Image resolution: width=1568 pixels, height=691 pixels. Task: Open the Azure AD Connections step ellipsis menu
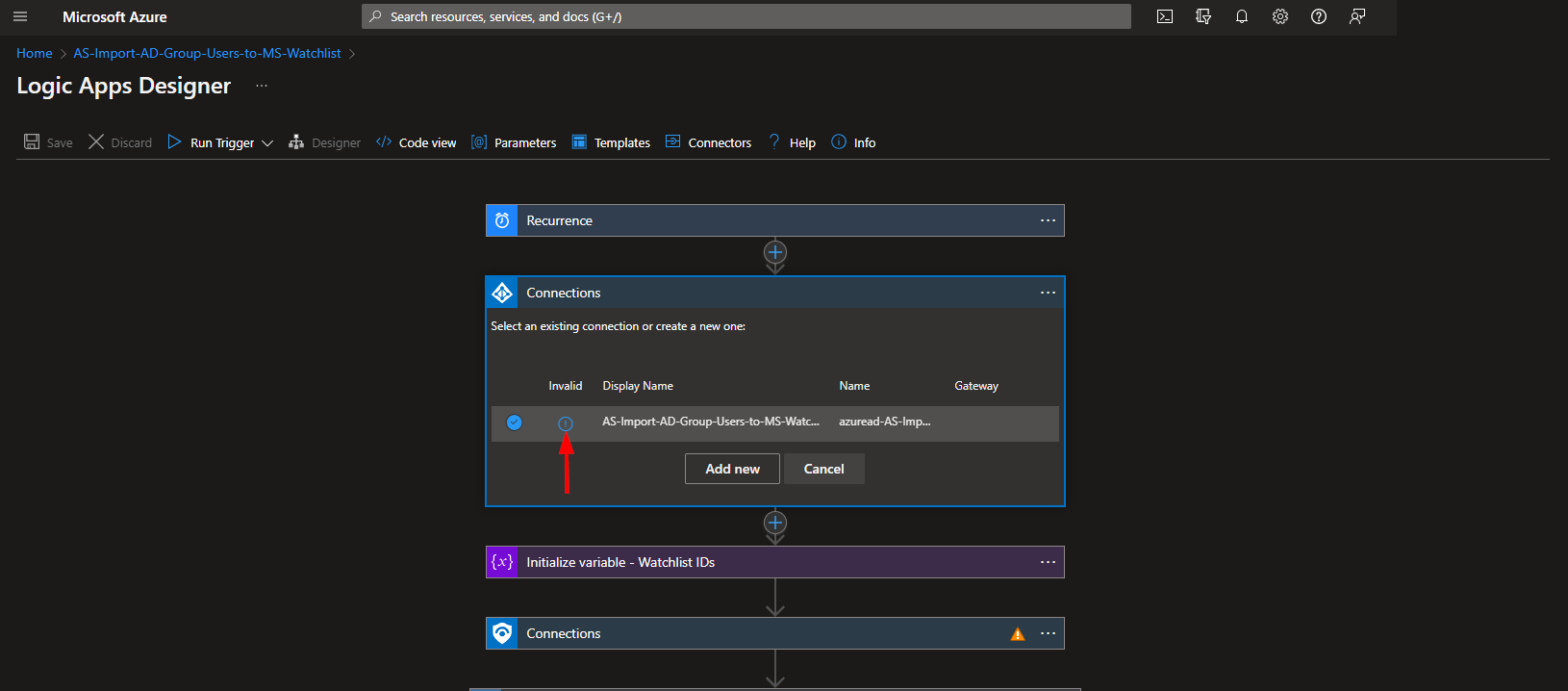coord(1048,293)
